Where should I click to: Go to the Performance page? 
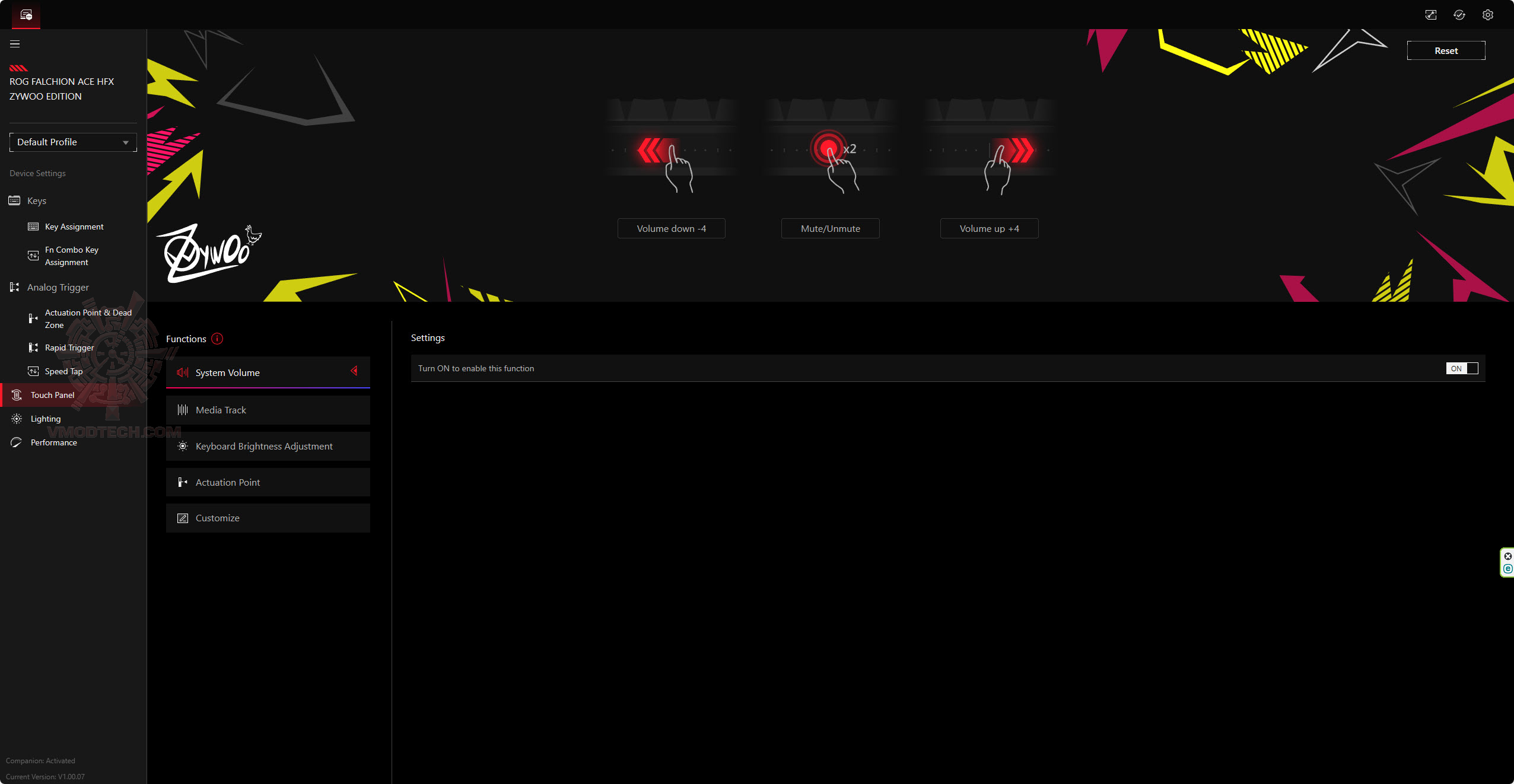[x=53, y=442]
